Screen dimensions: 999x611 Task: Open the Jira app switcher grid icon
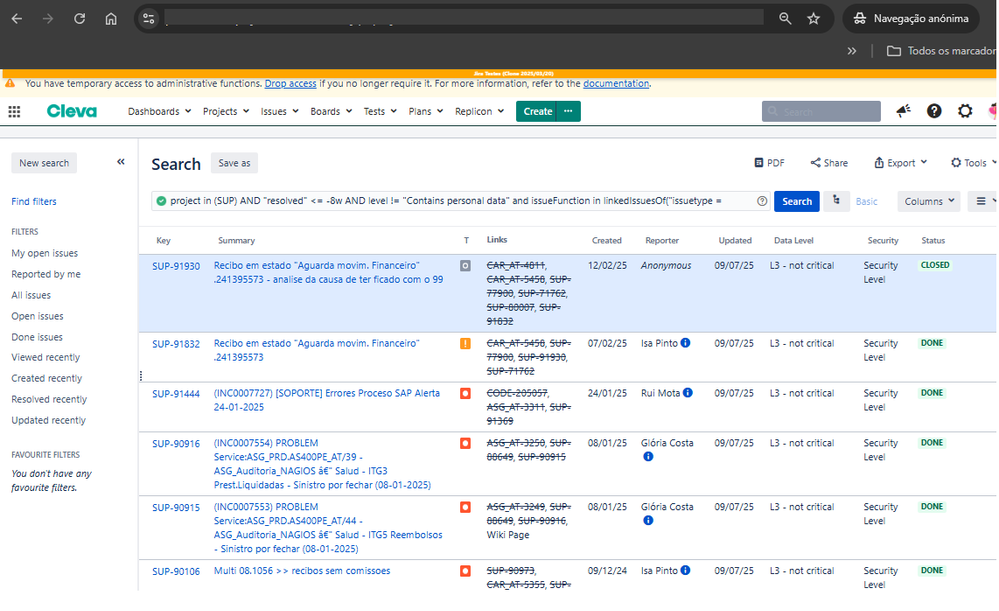pyautogui.click(x=14, y=112)
